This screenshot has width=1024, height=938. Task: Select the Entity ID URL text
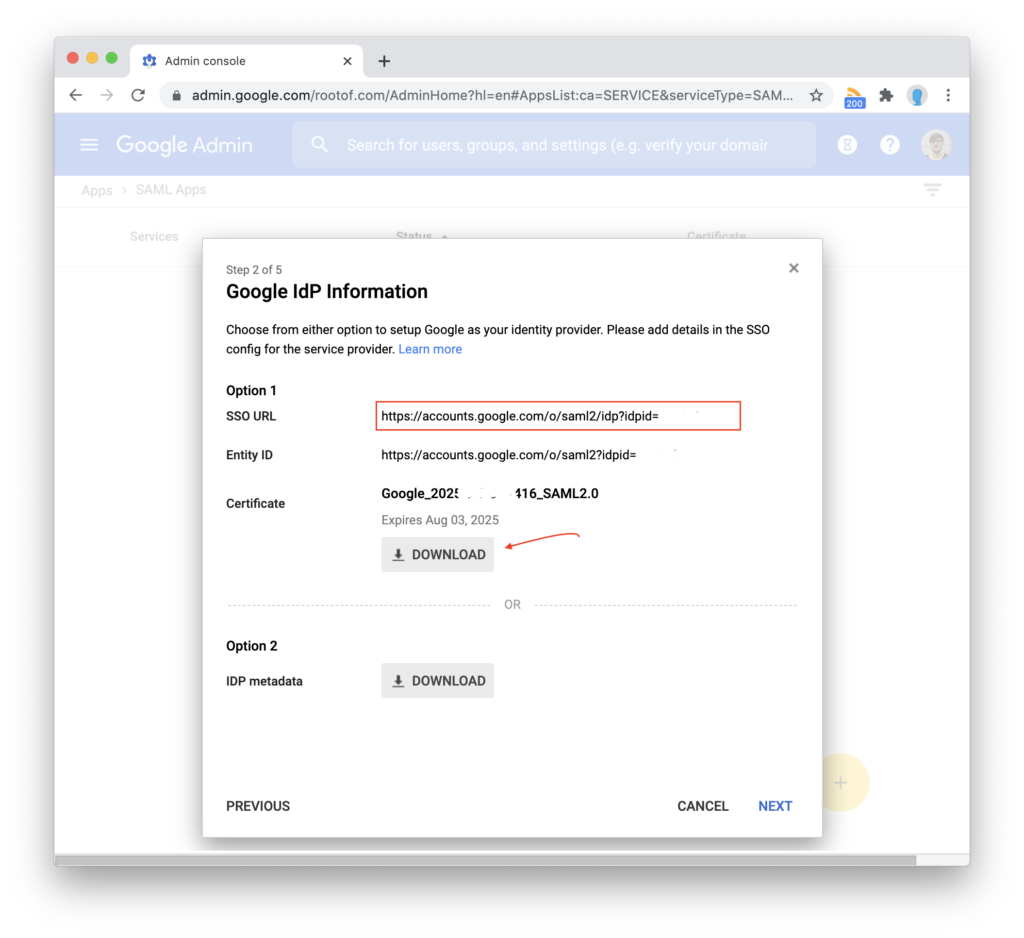tap(509, 455)
